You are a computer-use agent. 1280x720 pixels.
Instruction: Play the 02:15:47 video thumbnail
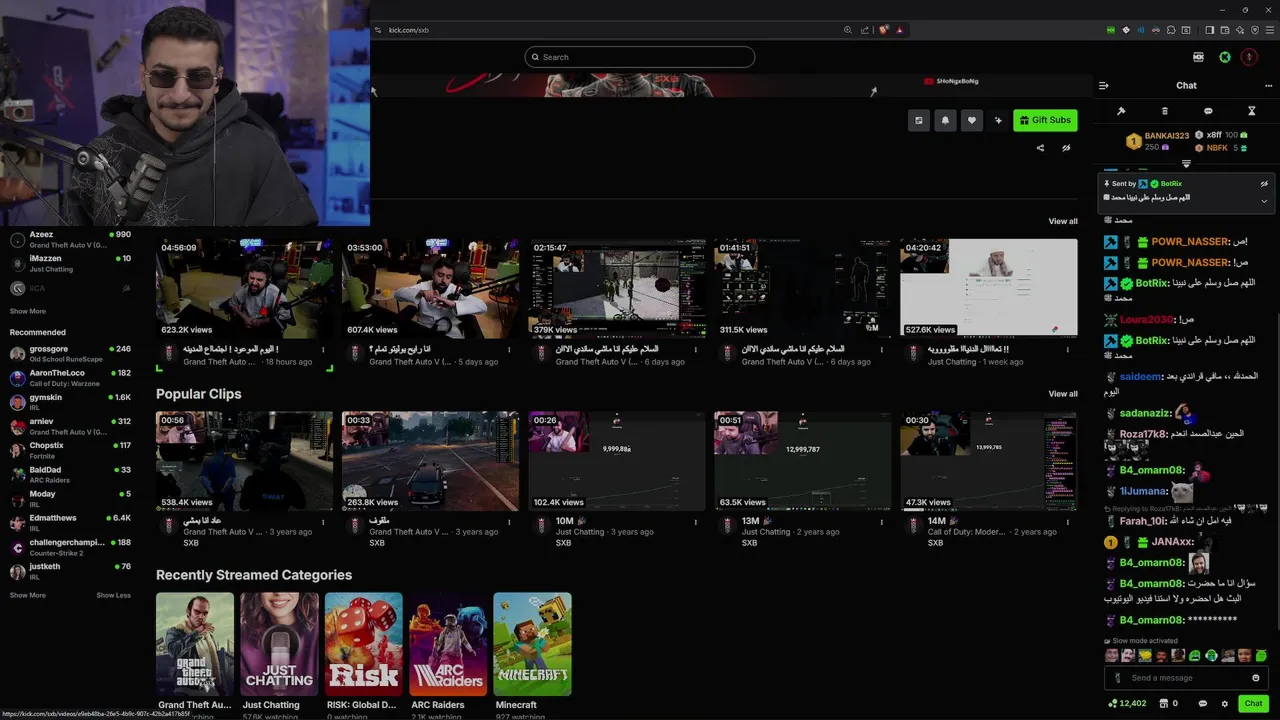click(x=617, y=288)
